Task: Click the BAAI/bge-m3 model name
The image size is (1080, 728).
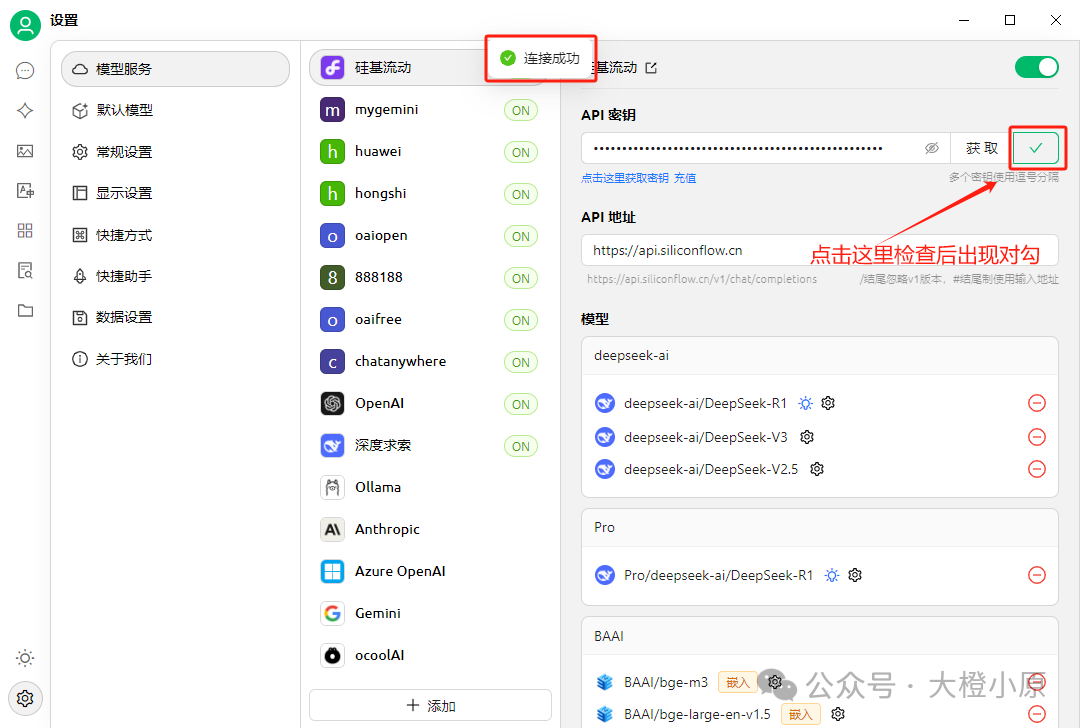Action: (x=665, y=682)
